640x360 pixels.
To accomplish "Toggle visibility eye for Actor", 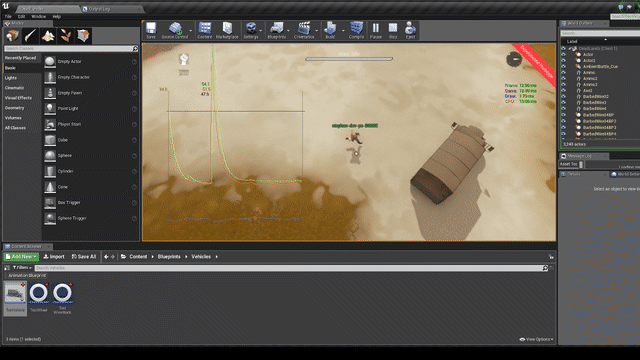I will [564, 54].
